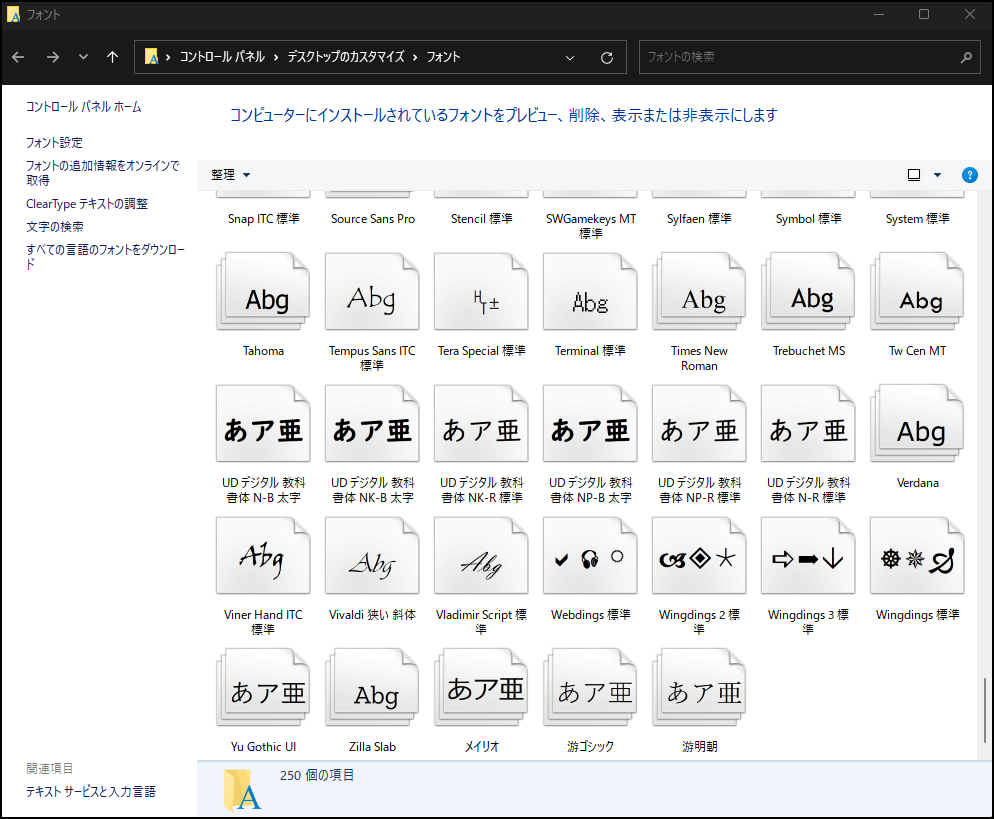The height and width of the screenshot is (819, 994).
Task: Navigate to コントロール パネル breadcrumb
Action: 222,57
